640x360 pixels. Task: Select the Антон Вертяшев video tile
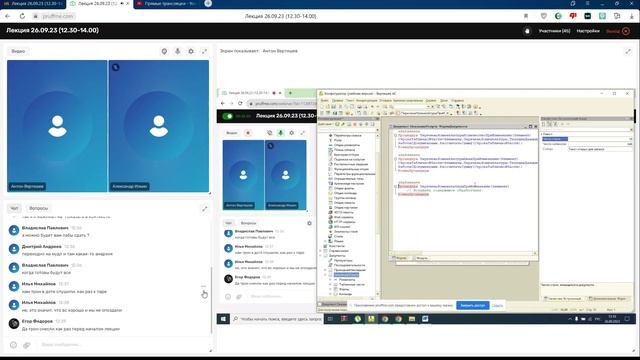(x=57, y=126)
